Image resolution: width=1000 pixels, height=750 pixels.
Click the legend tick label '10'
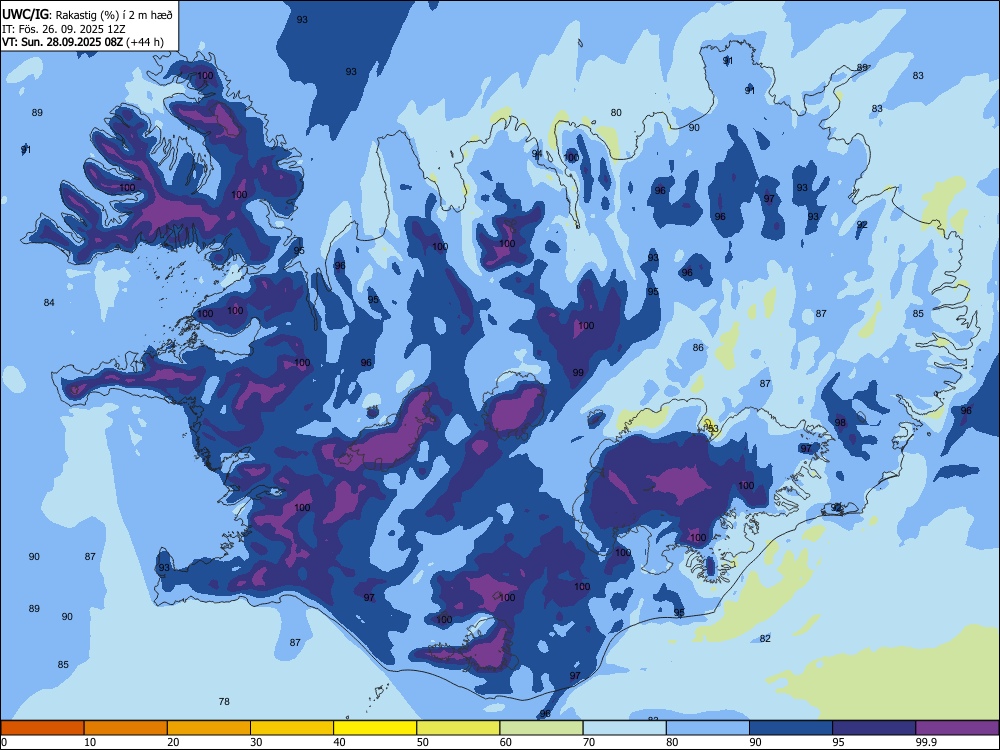pyautogui.click(x=90, y=742)
